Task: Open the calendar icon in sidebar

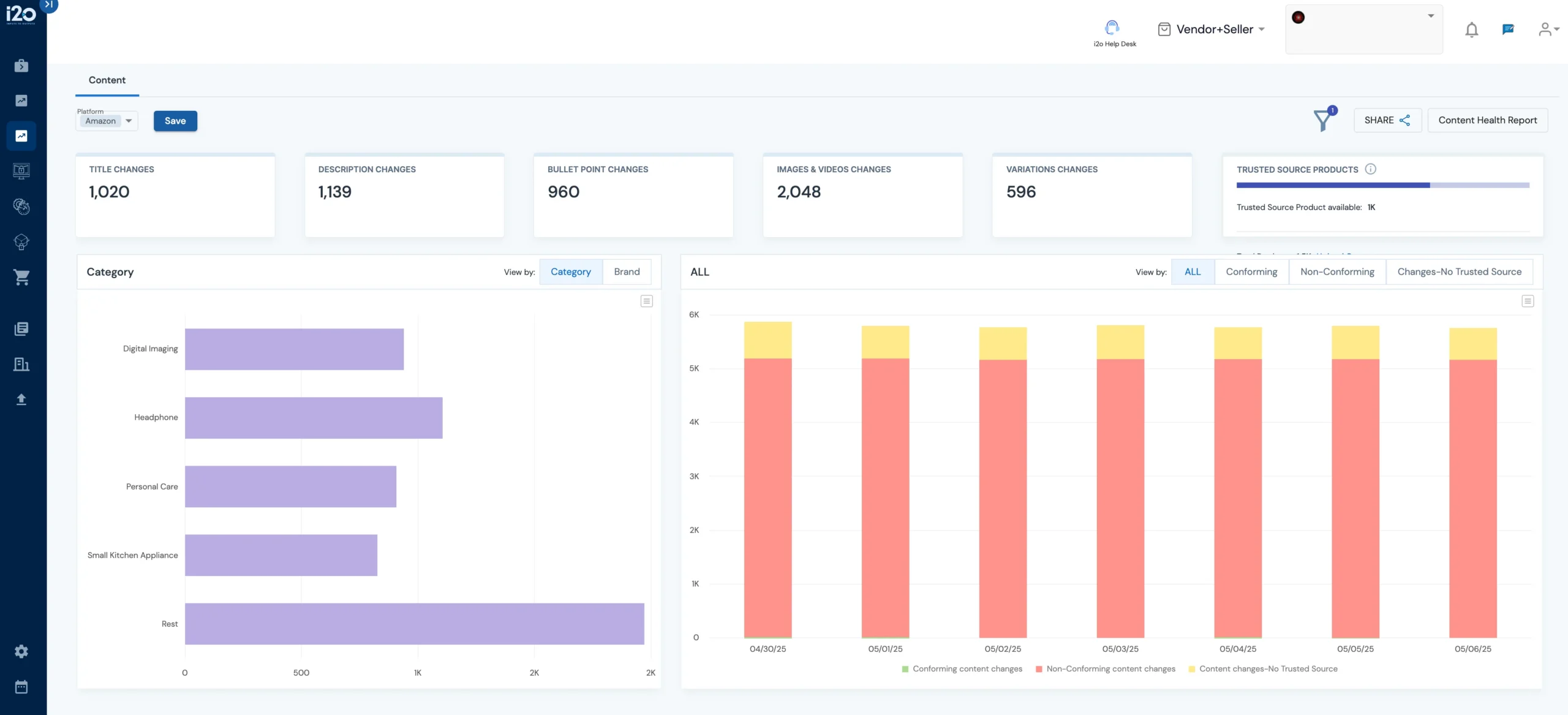Action: pos(21,687)
